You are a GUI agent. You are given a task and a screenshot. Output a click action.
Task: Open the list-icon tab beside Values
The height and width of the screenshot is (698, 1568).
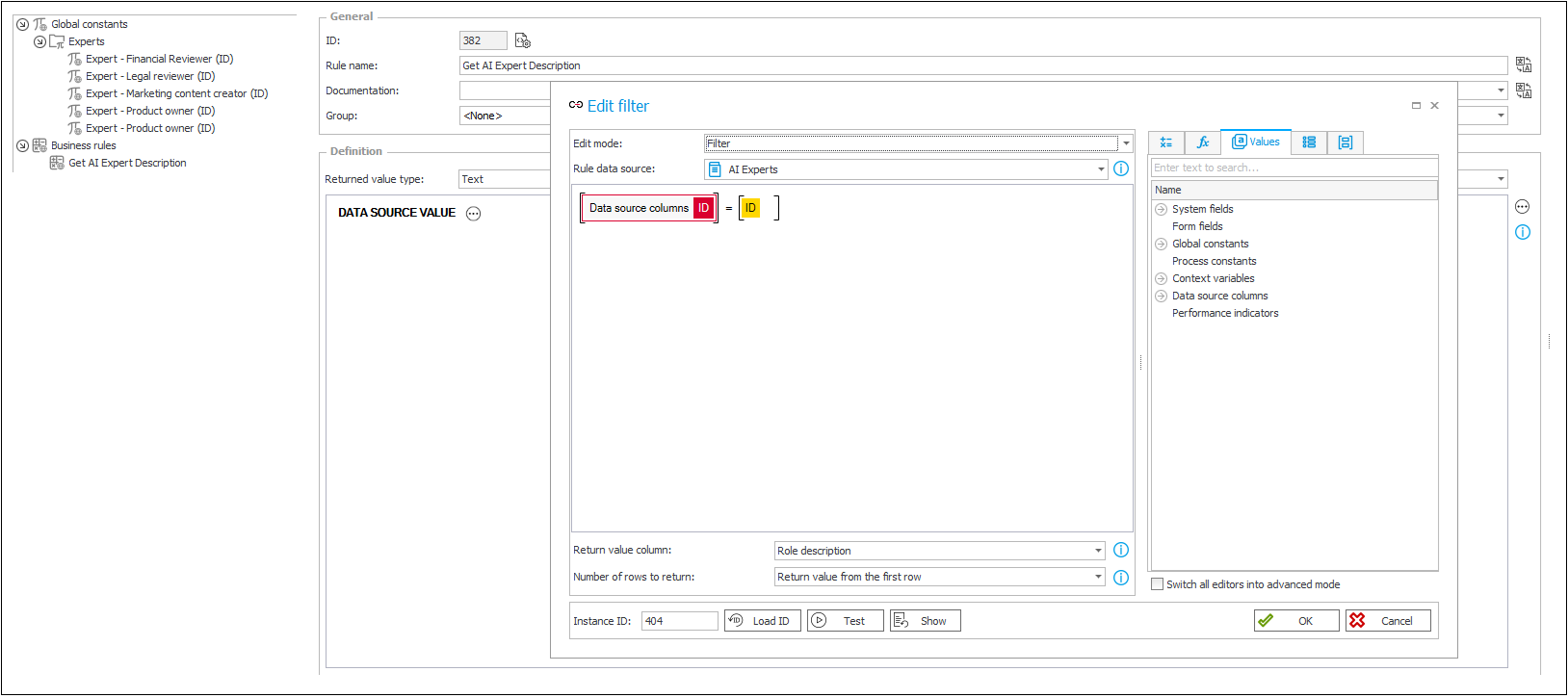click(1309, 142)
